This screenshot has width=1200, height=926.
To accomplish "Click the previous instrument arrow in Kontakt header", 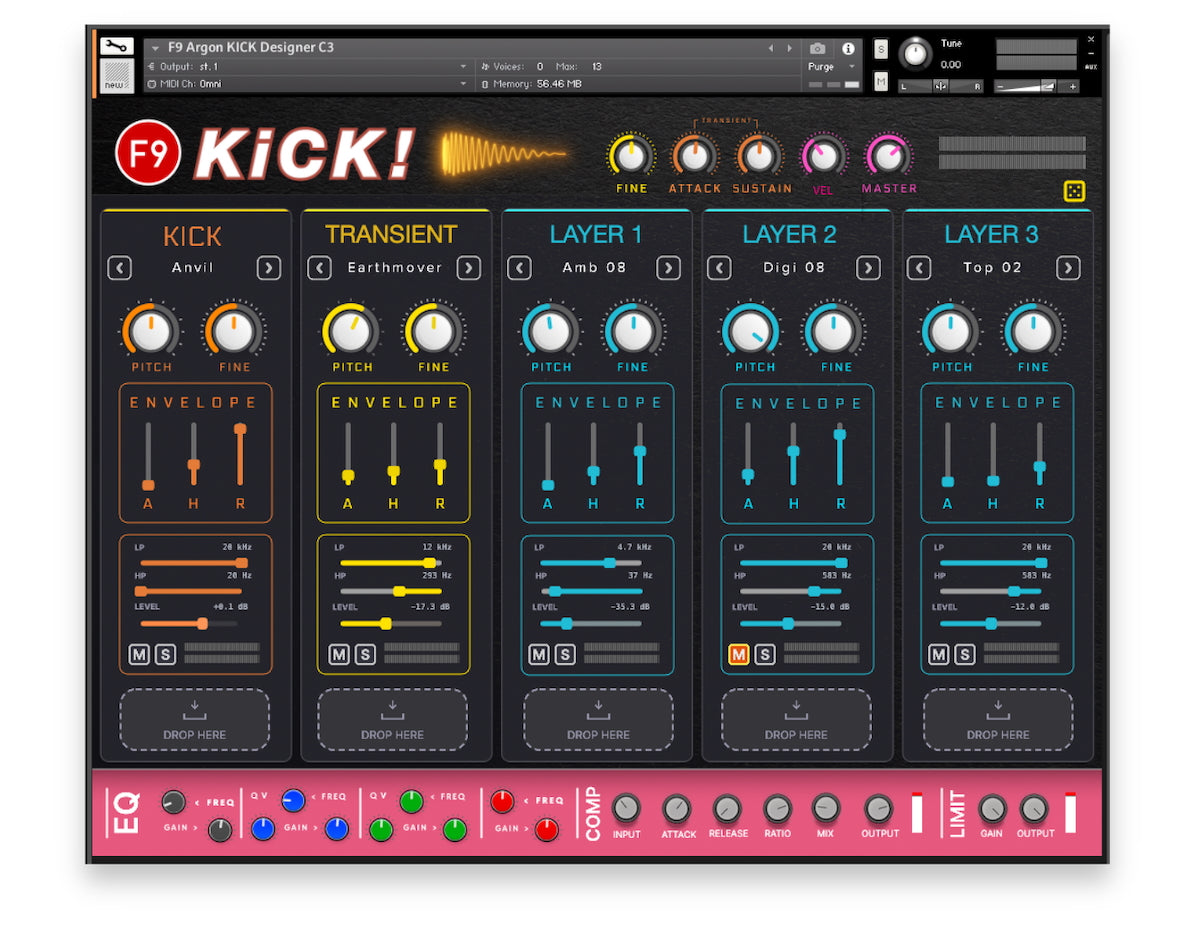I will 770,48.
